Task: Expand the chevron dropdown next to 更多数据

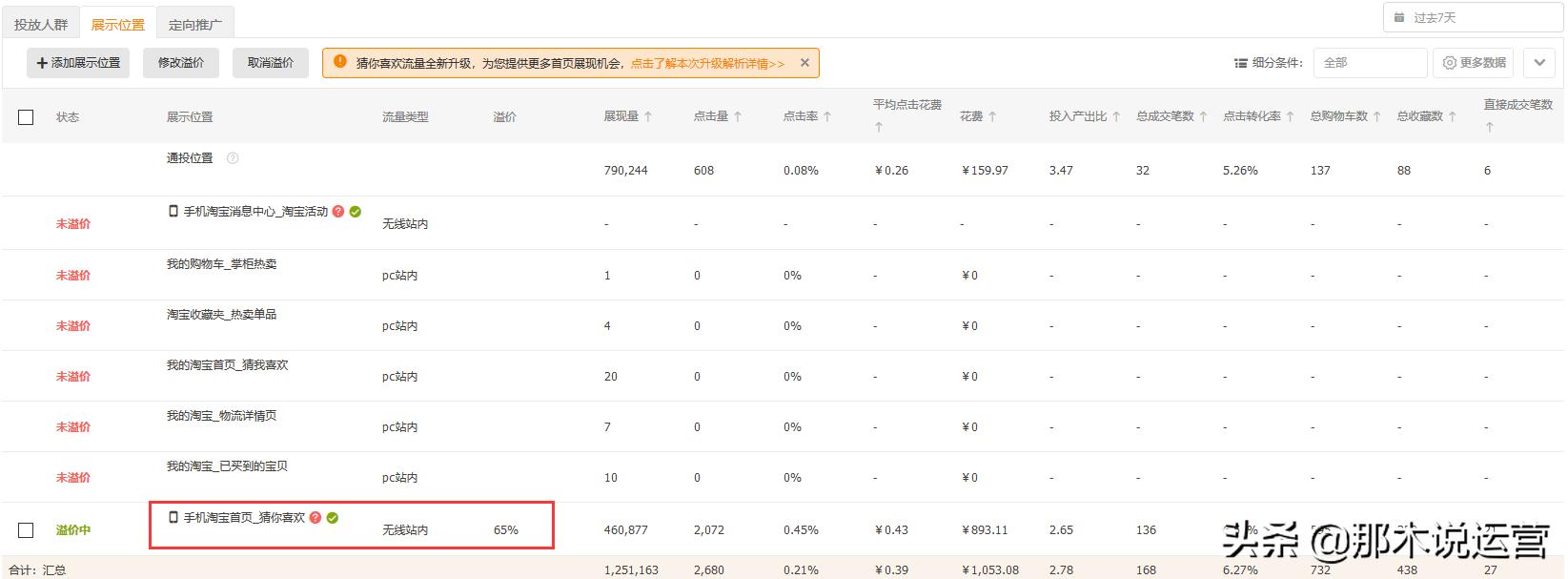Action: (x=1539, y=63)
